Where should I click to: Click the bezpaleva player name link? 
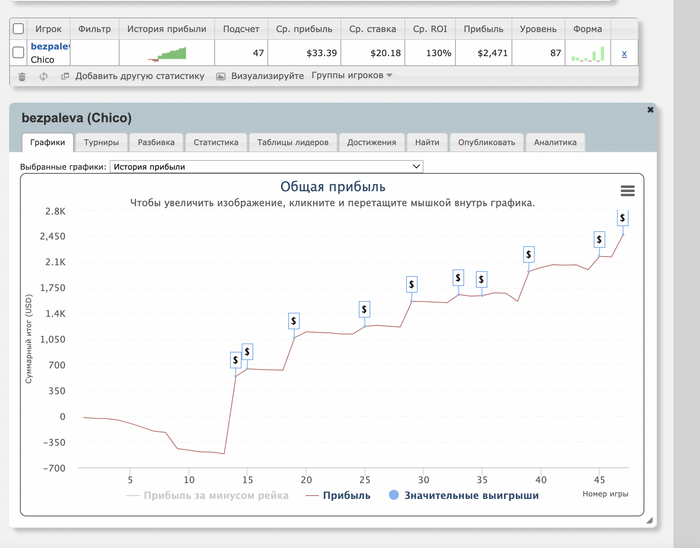click(x=50, y=46)
